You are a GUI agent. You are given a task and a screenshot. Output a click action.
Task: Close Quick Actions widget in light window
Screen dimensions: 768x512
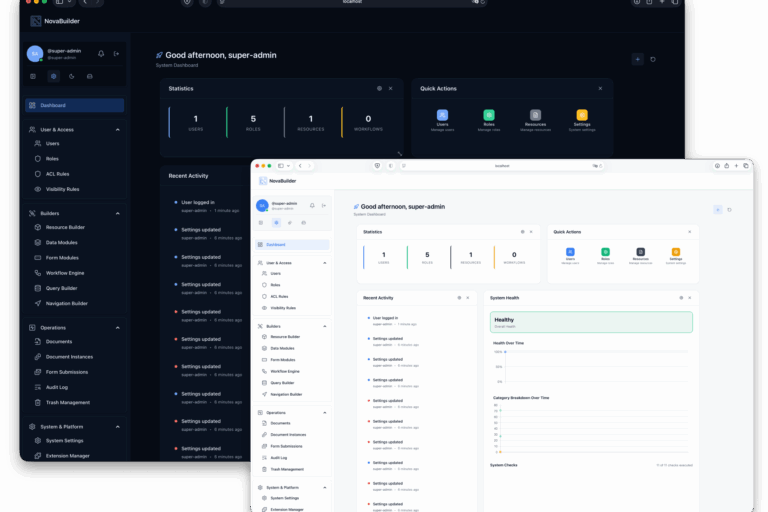tap(690, 232)
